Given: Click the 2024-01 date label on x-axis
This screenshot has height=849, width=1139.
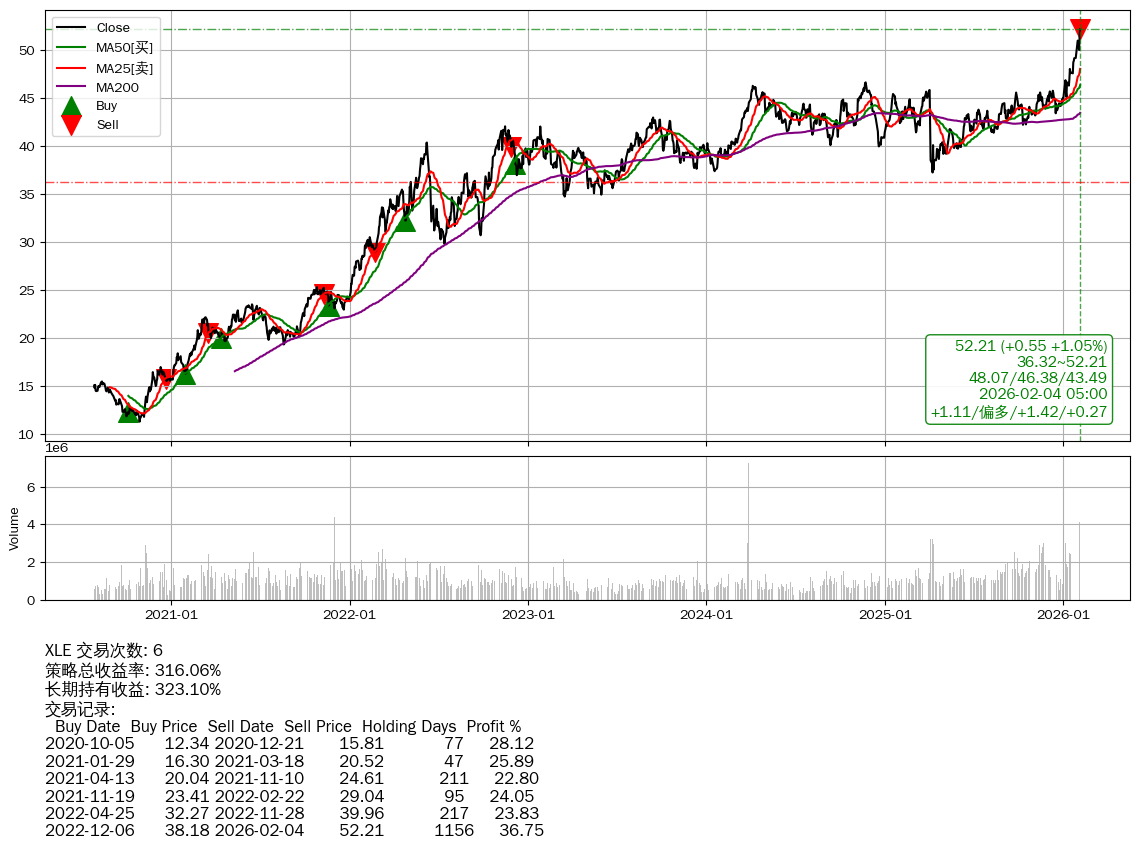Looking at the screenshot, I should tap(706, 614).
